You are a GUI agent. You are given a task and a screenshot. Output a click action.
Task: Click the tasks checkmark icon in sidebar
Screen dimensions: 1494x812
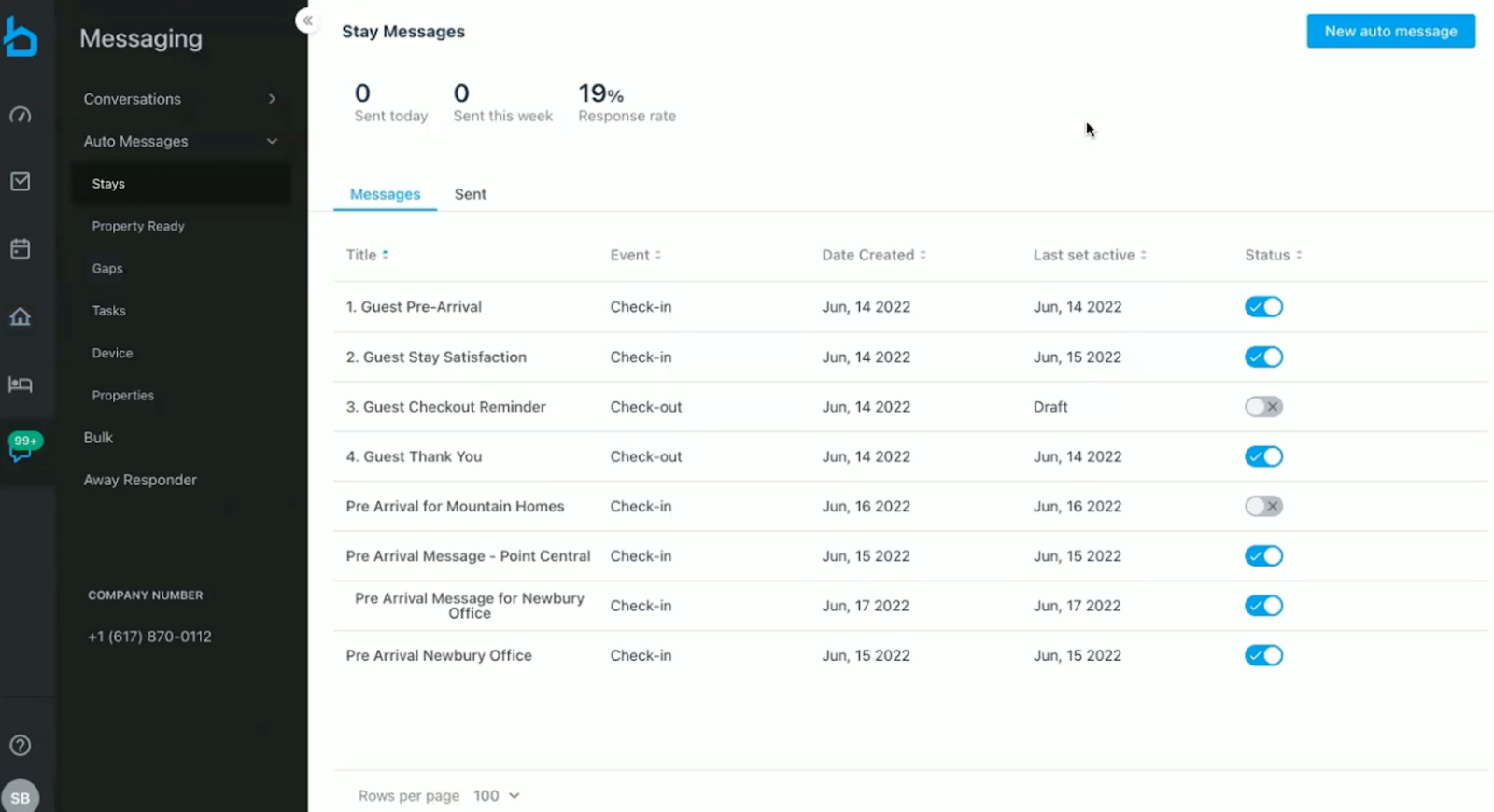pos(21,181)
